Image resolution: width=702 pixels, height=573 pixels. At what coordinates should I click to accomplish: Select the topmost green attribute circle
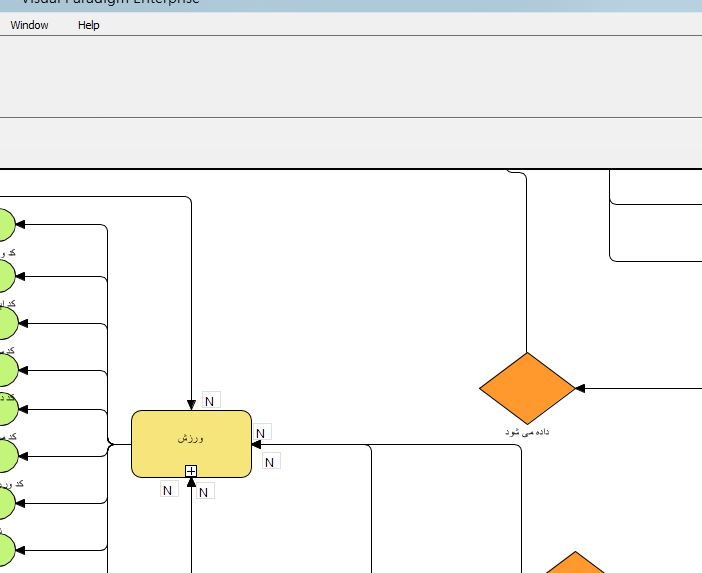[x=5, y=225]
